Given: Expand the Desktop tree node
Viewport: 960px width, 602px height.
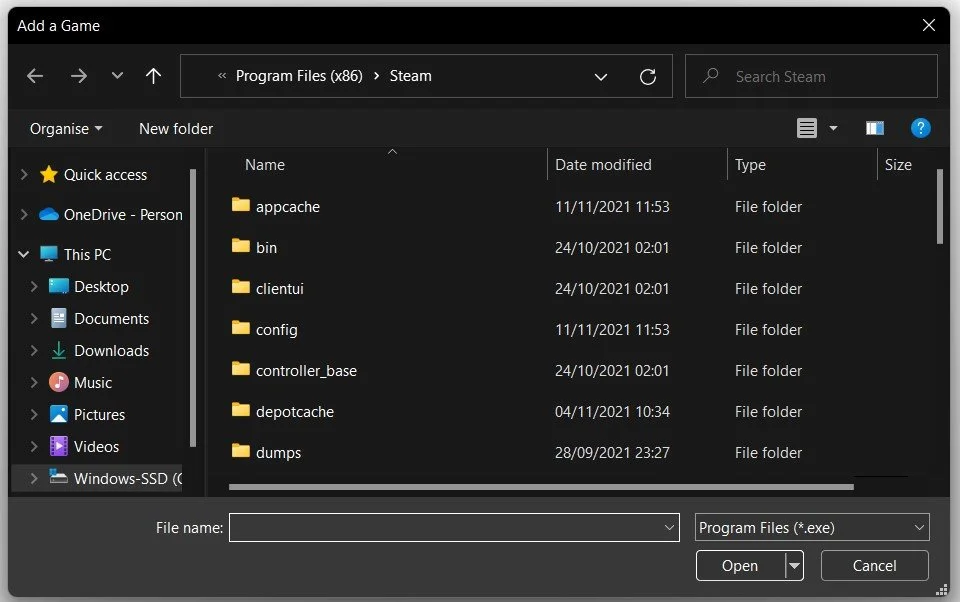Looking at the screenshot, I should [x=34, y=286].
